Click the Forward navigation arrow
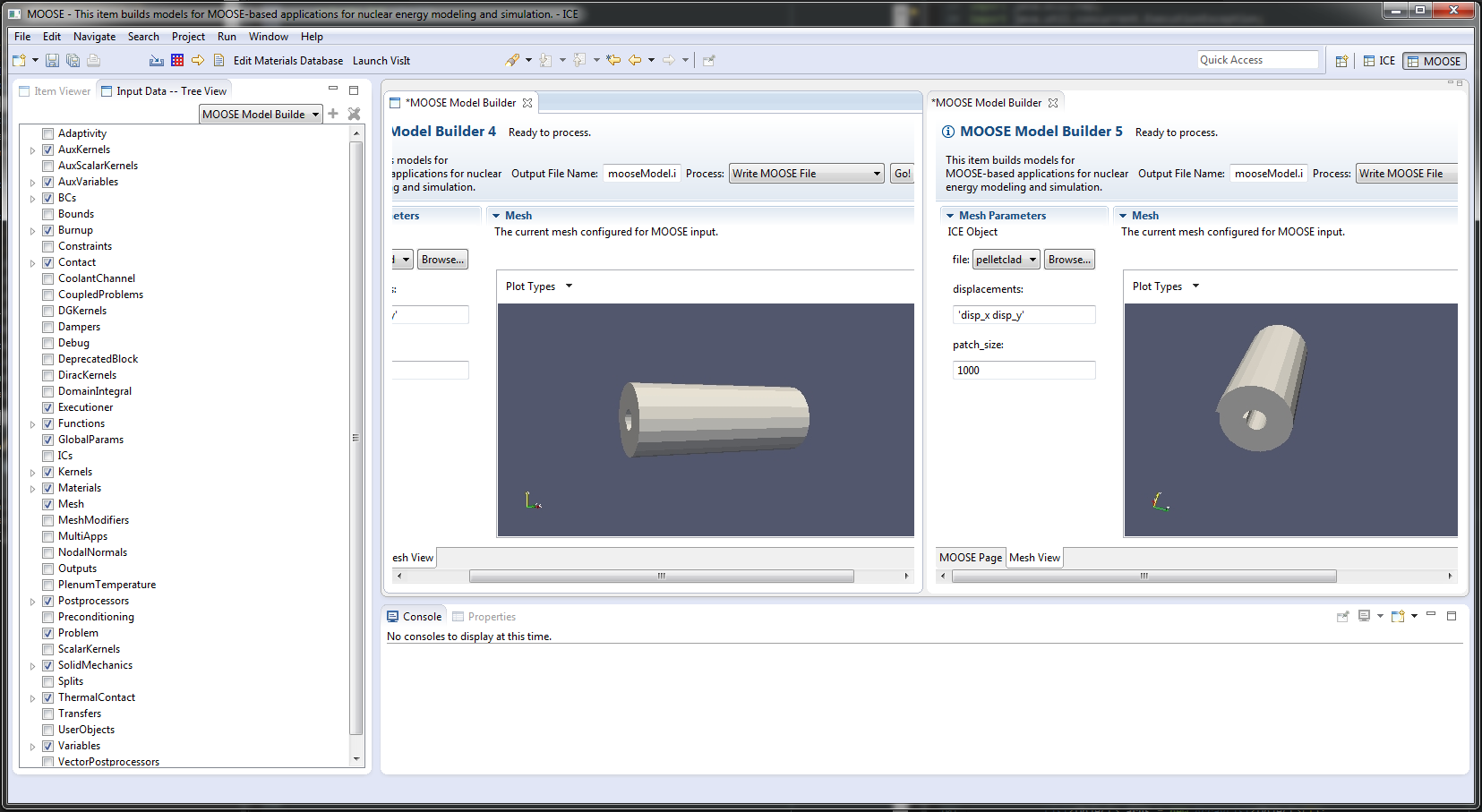Image resolution: width=1482 pixels, height=812 pixels. coord(669,61)
